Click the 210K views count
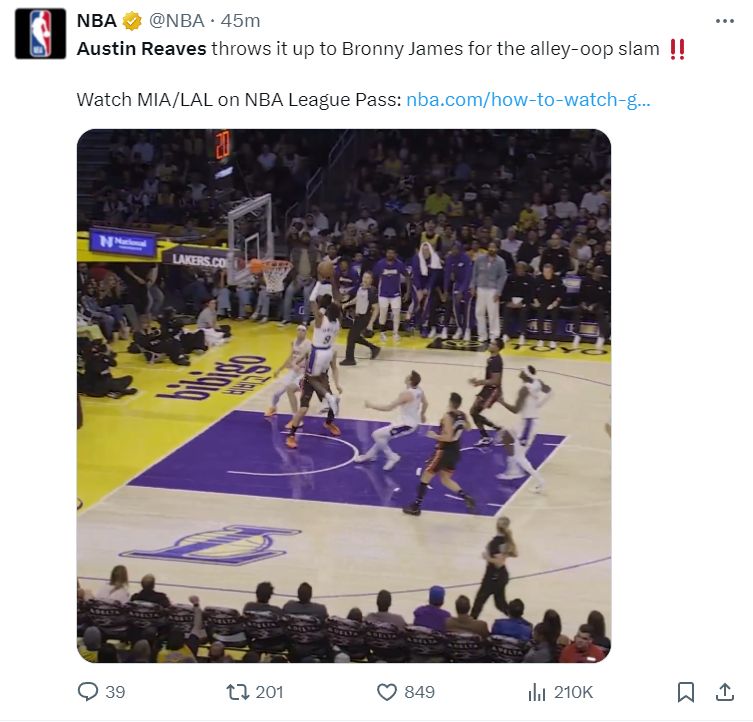Image resolution: width=753 pixels, height=722 pixels. (x=573, y=692)
